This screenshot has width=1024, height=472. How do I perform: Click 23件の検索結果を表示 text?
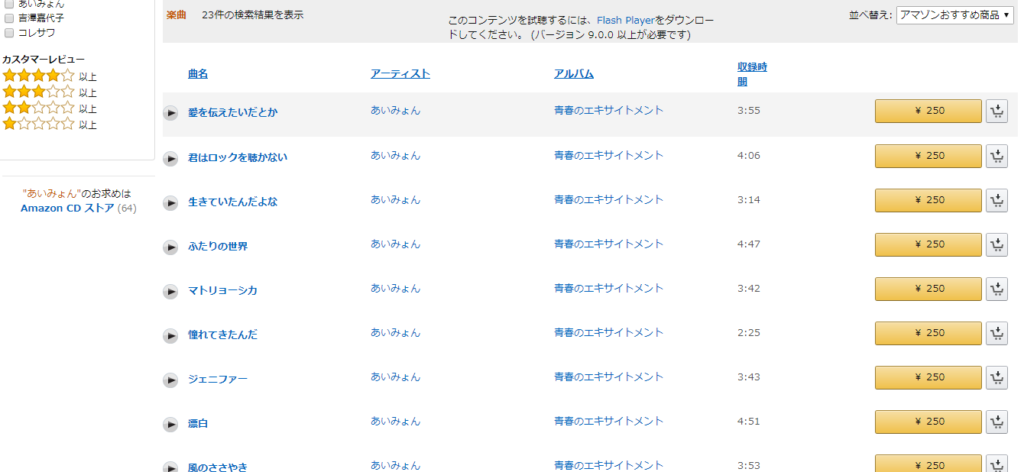253,14
